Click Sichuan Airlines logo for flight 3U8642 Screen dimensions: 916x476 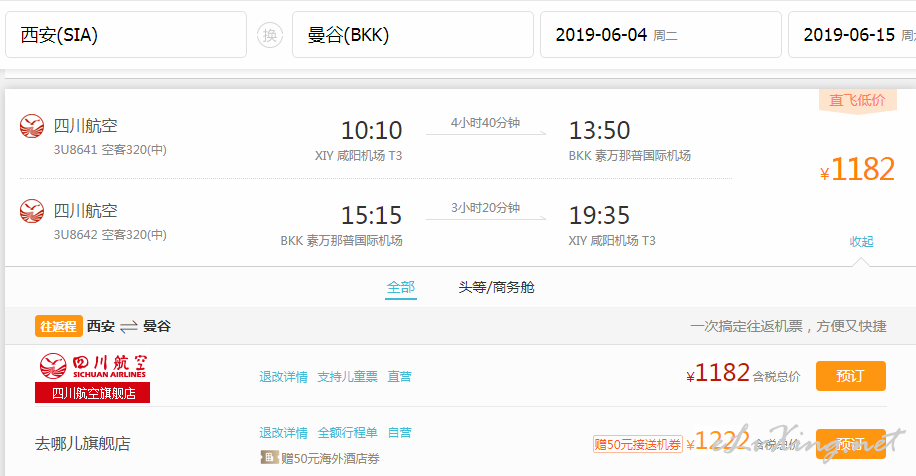[x=32, y=211]
